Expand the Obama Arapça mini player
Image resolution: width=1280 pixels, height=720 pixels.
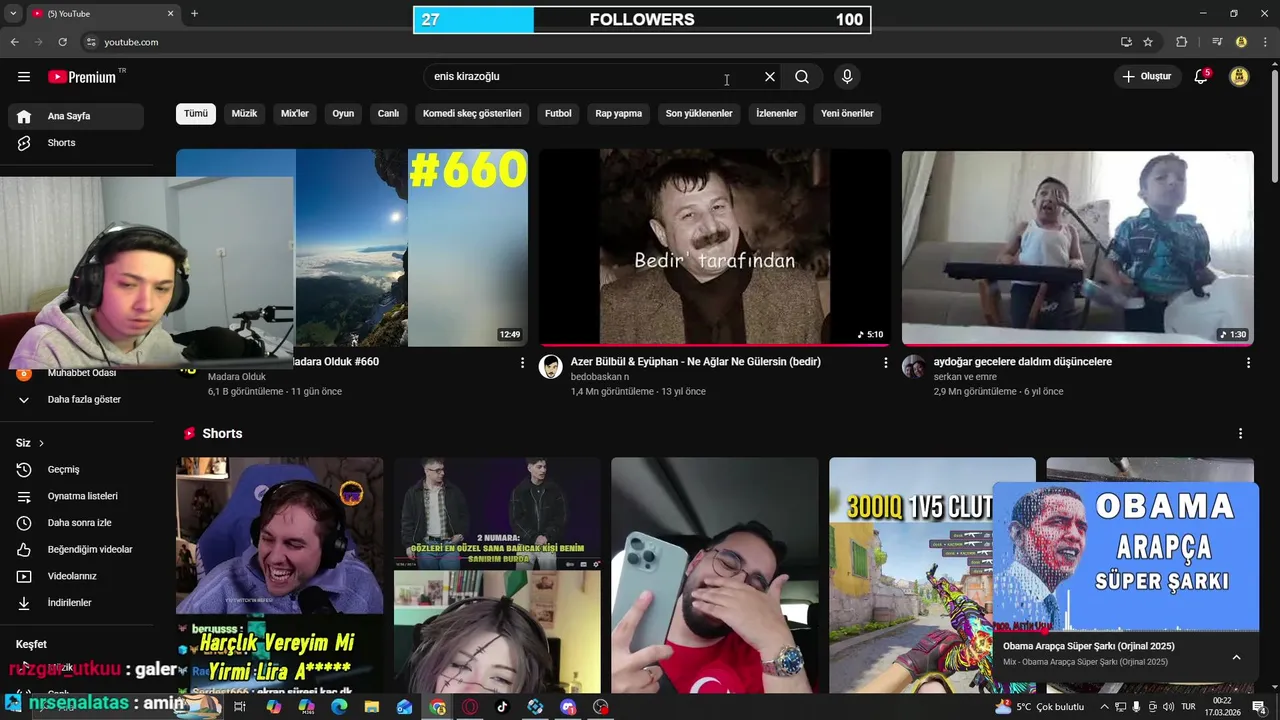coord(1236,657)
